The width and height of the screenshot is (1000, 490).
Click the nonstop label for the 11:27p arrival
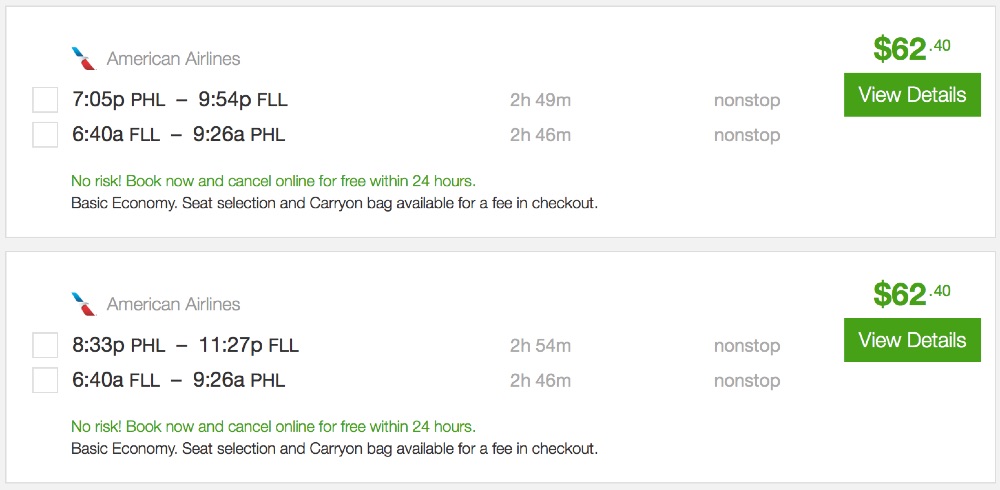(747, 346)
